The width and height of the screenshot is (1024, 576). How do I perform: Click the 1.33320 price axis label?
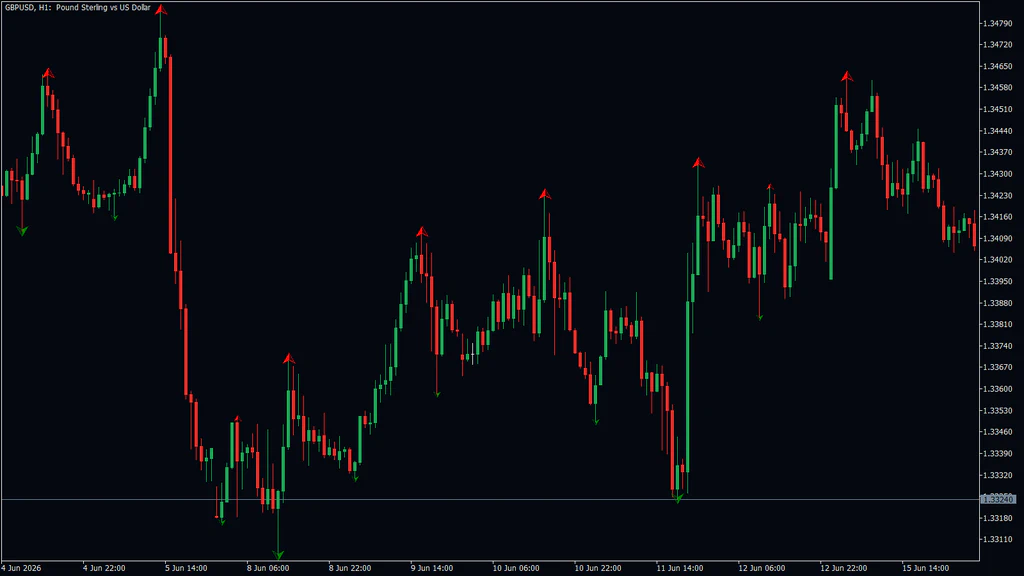click(998, 475)
